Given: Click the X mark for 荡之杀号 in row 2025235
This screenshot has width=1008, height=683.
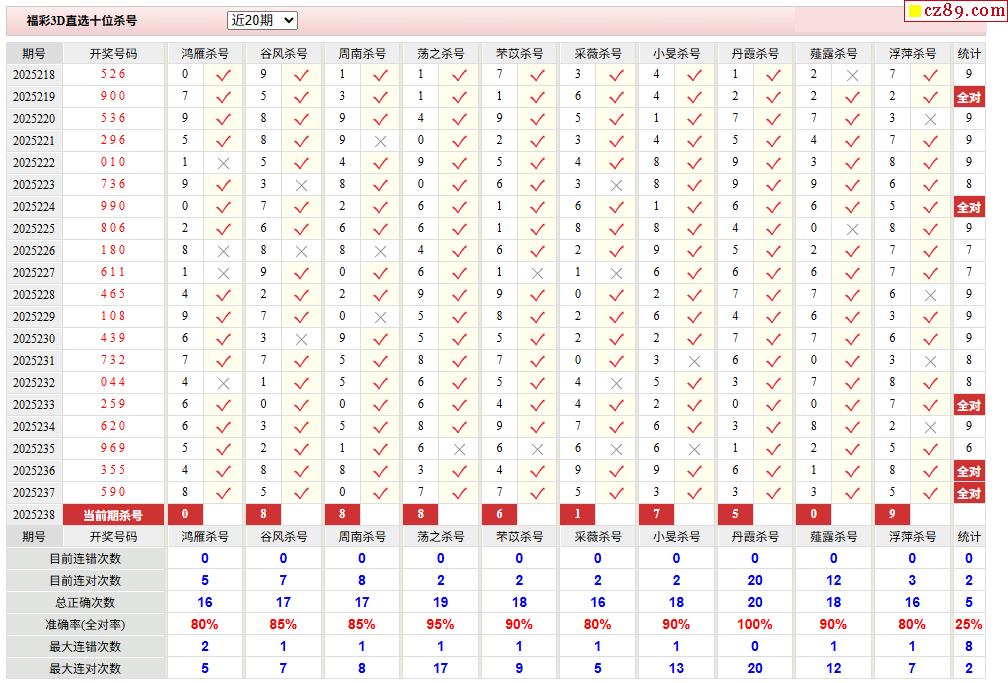Looking at the screenshot, I should coord(459,449).
